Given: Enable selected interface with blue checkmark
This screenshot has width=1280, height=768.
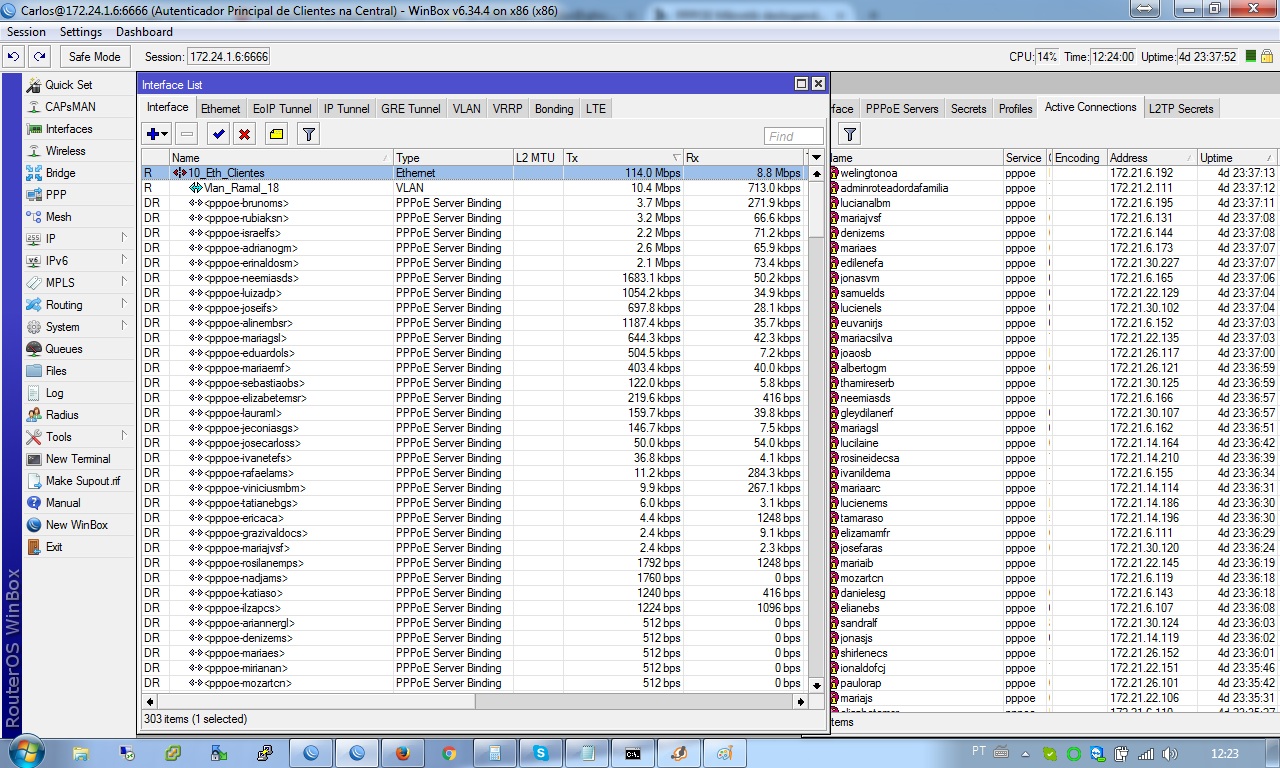Looking at the screenshot, I should [x=218, y=134].
